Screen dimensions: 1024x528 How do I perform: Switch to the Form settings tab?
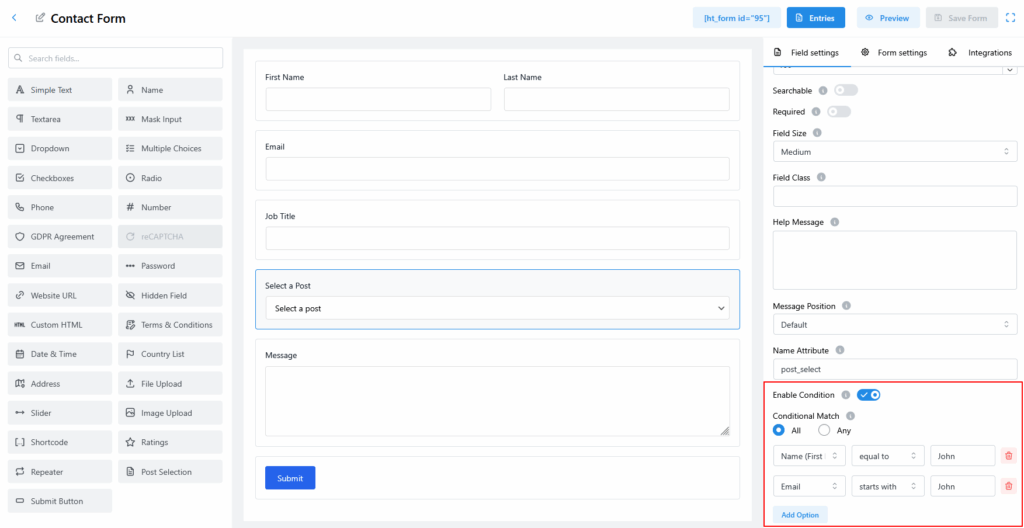(x=894, y=52)
